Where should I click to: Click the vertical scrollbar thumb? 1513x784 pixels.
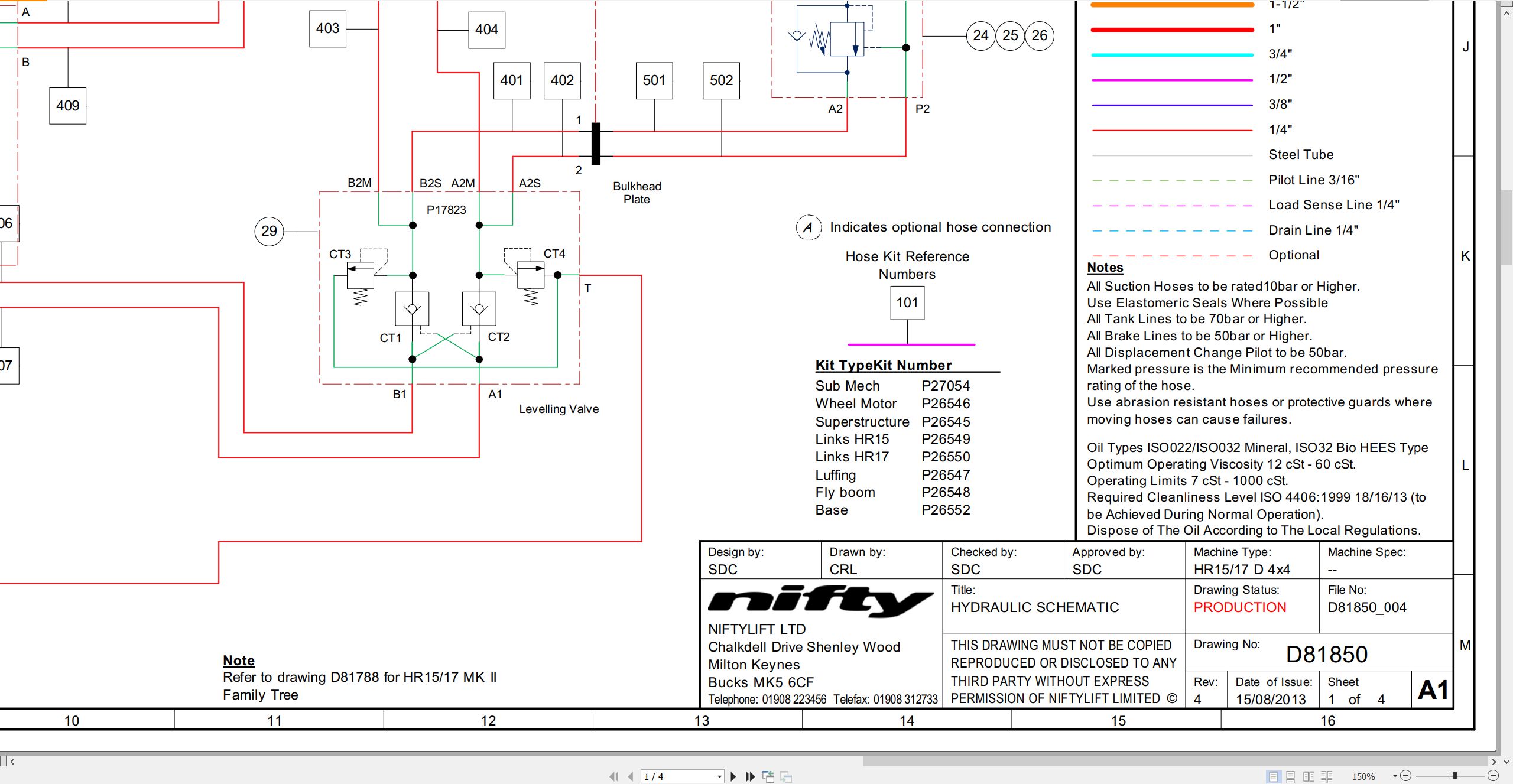click(1506, 228)
